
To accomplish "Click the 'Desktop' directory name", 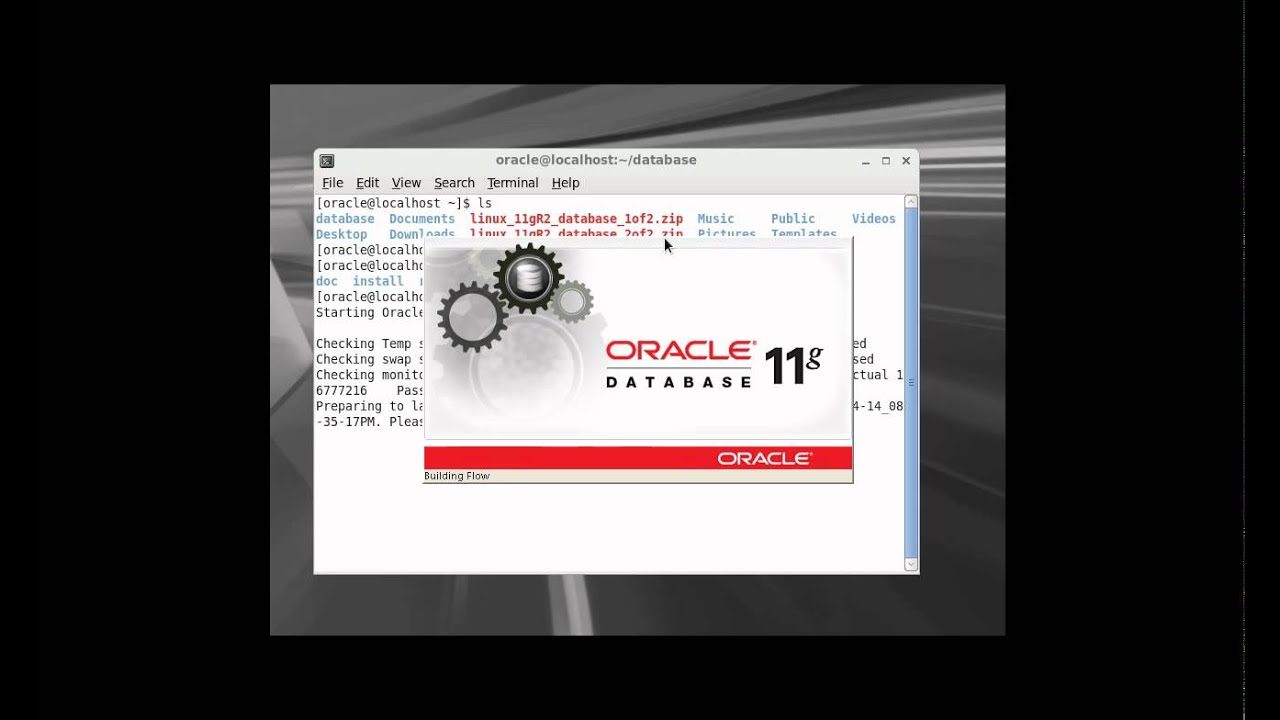I will point(342,235).
